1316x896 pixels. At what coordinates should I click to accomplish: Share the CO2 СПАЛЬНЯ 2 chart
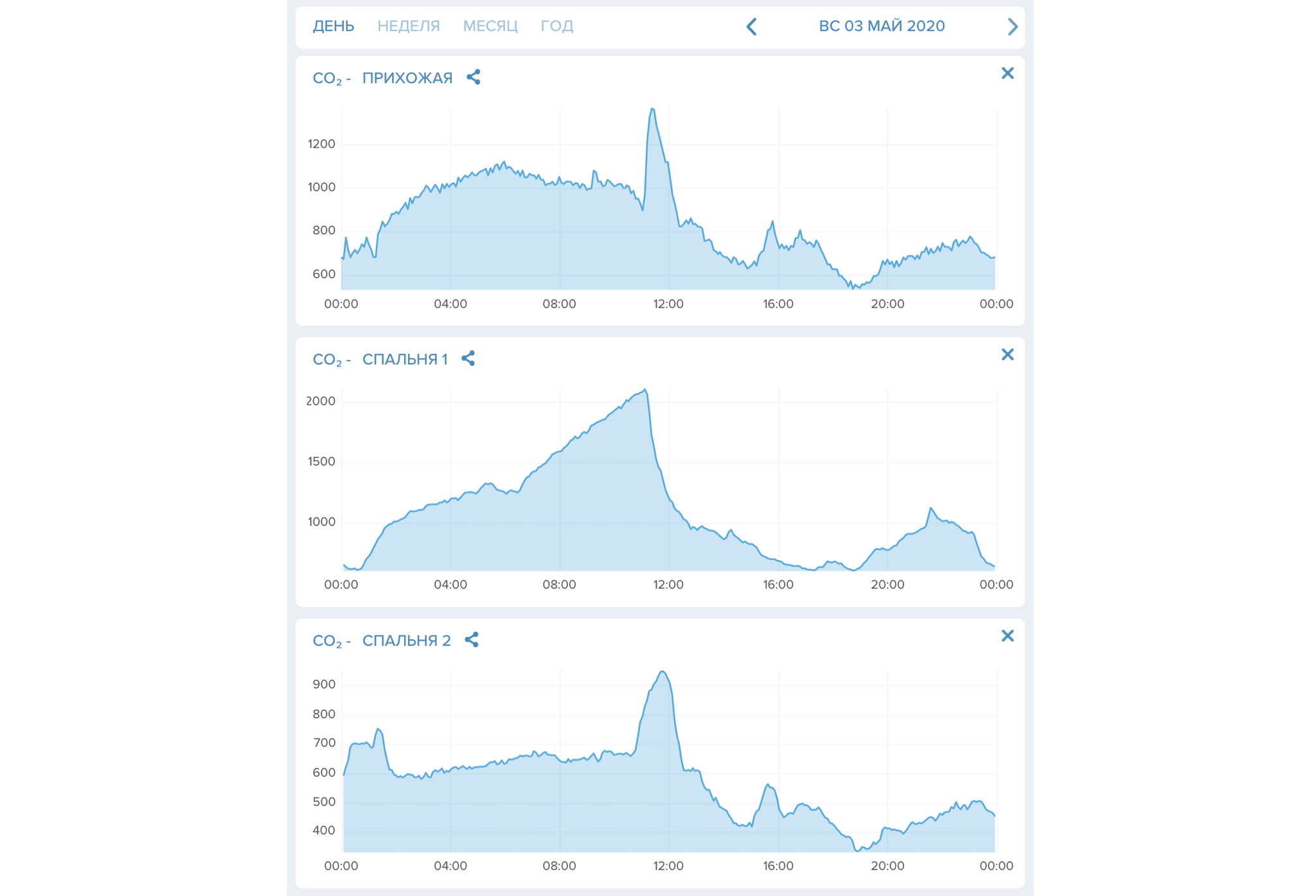(x=472, y=640)
